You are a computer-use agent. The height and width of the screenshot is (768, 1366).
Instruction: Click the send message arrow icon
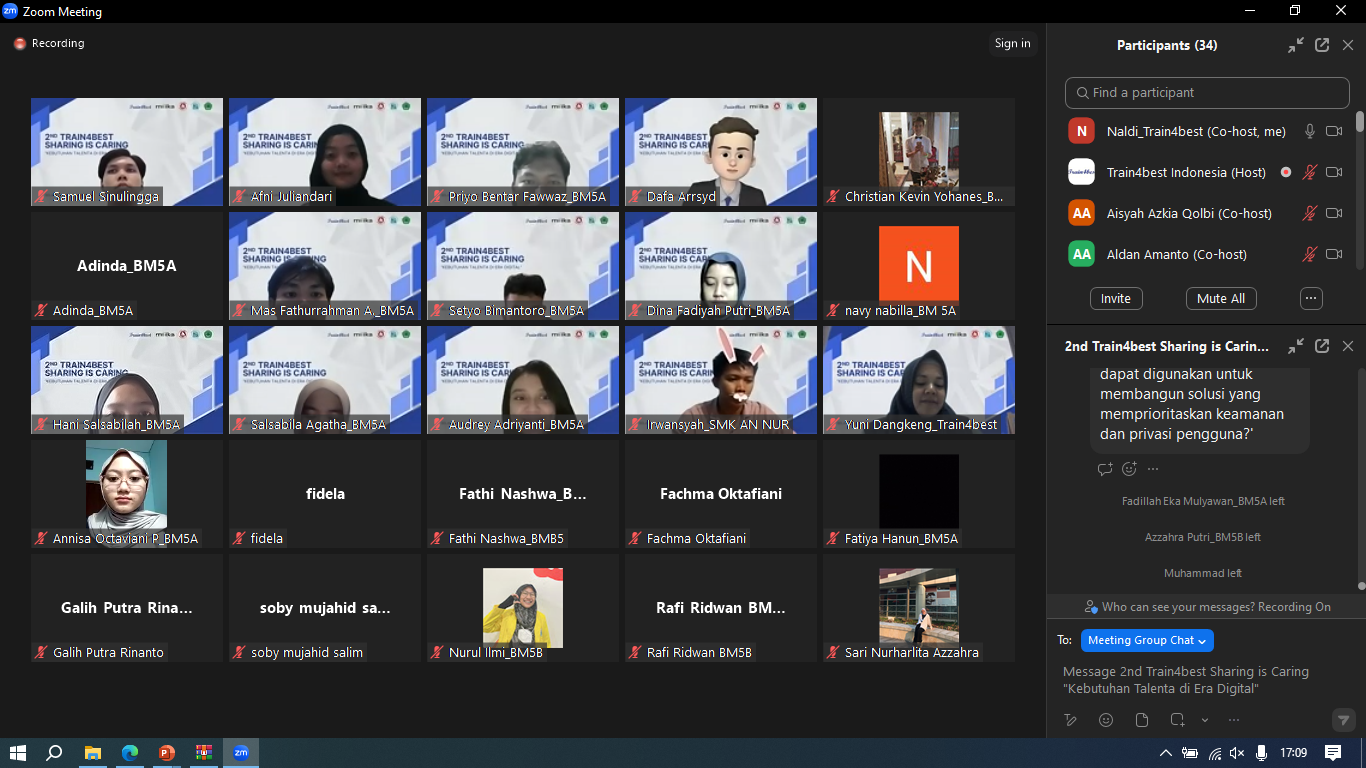coord(1343,719)
